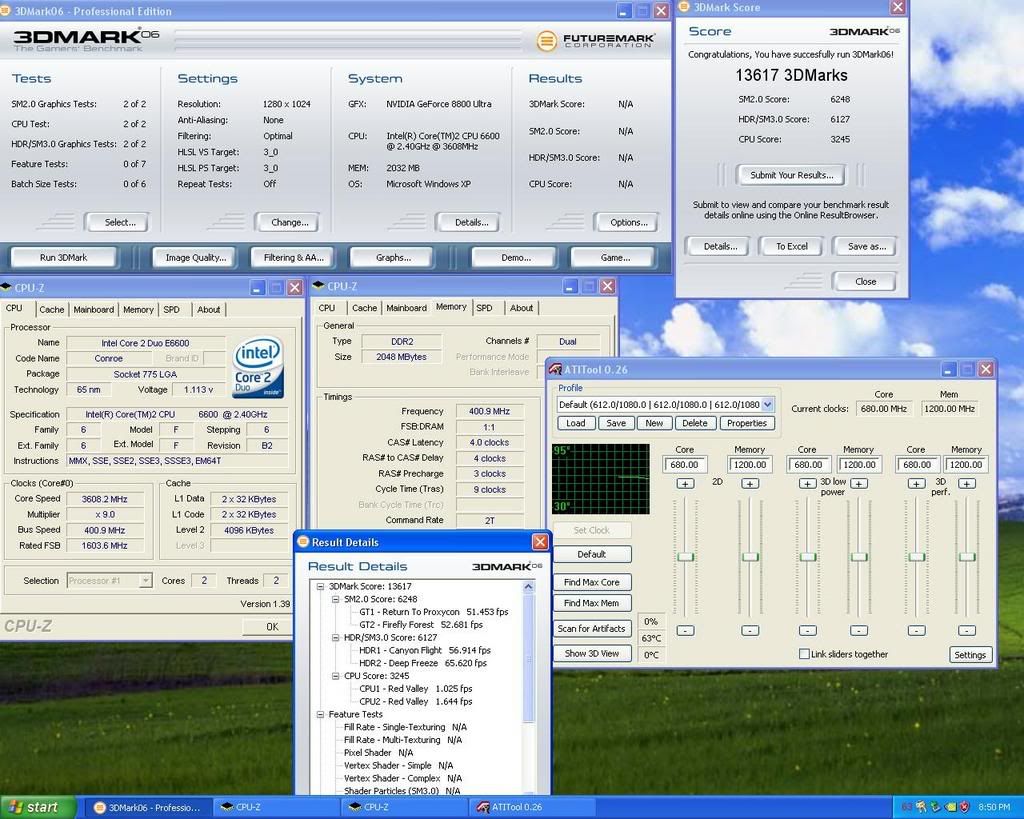Click the Result Details window title icon
Screen dimensions: 1024x819
(303, 542)
